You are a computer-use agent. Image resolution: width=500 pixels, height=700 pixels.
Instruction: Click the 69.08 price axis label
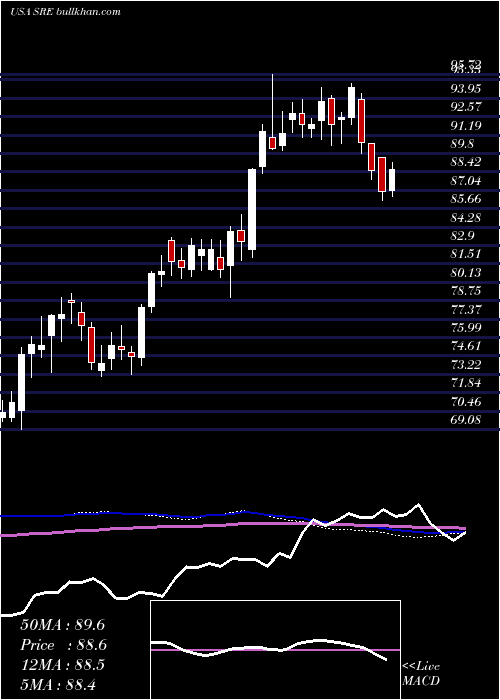[466, 420]
